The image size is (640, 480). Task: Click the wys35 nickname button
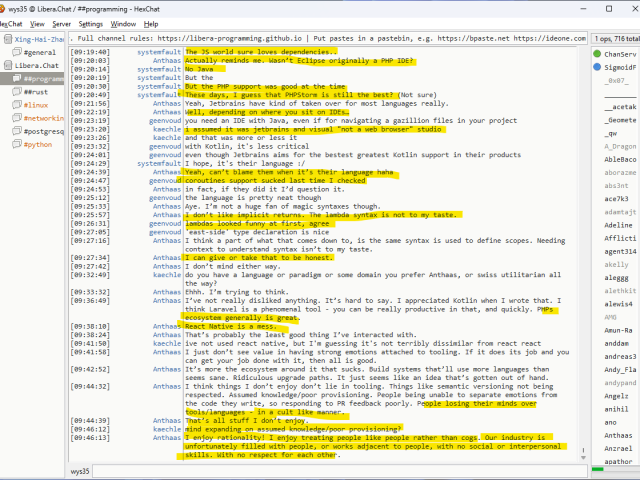[82, 470]
